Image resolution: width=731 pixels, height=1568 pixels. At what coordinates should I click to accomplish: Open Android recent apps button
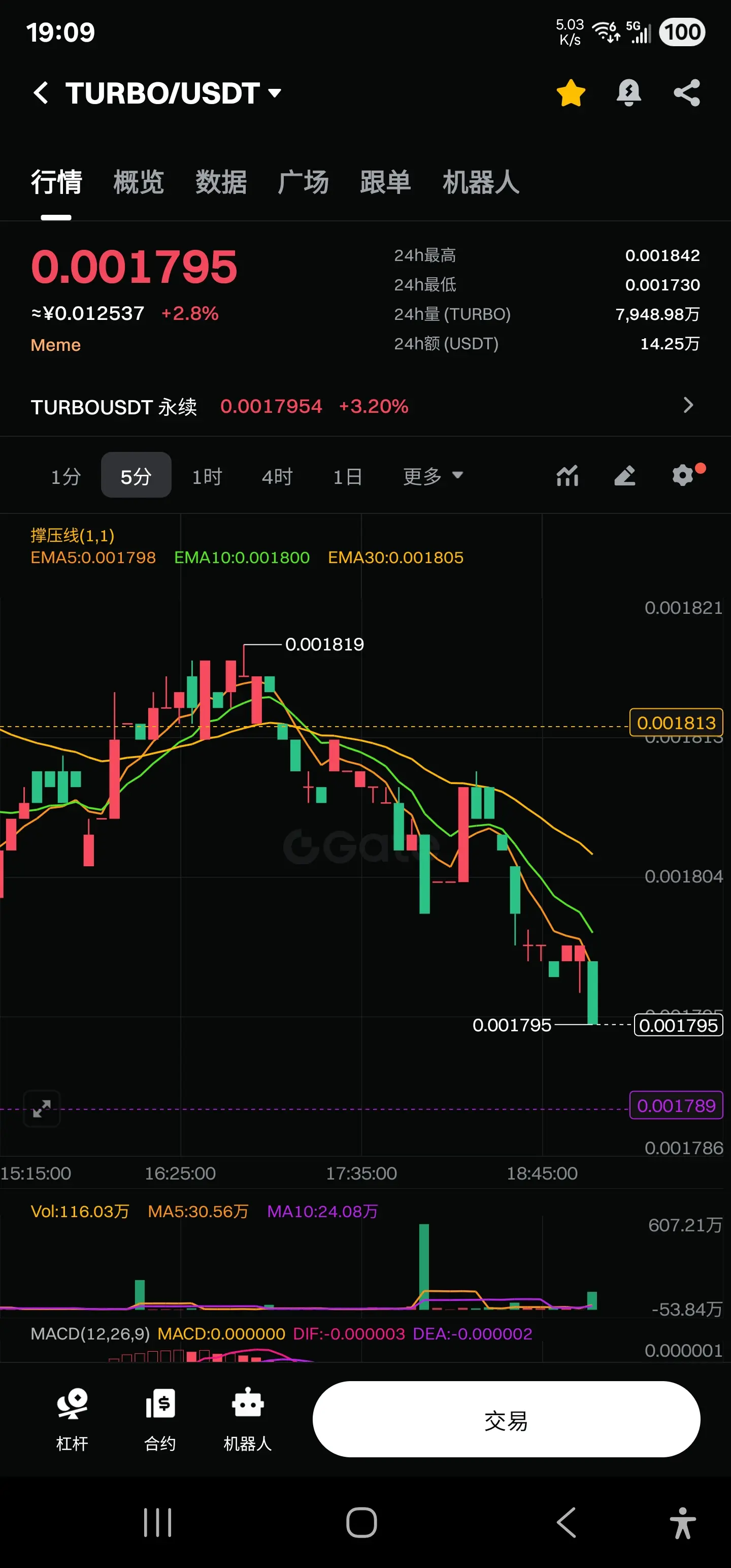coord(158,1523)
